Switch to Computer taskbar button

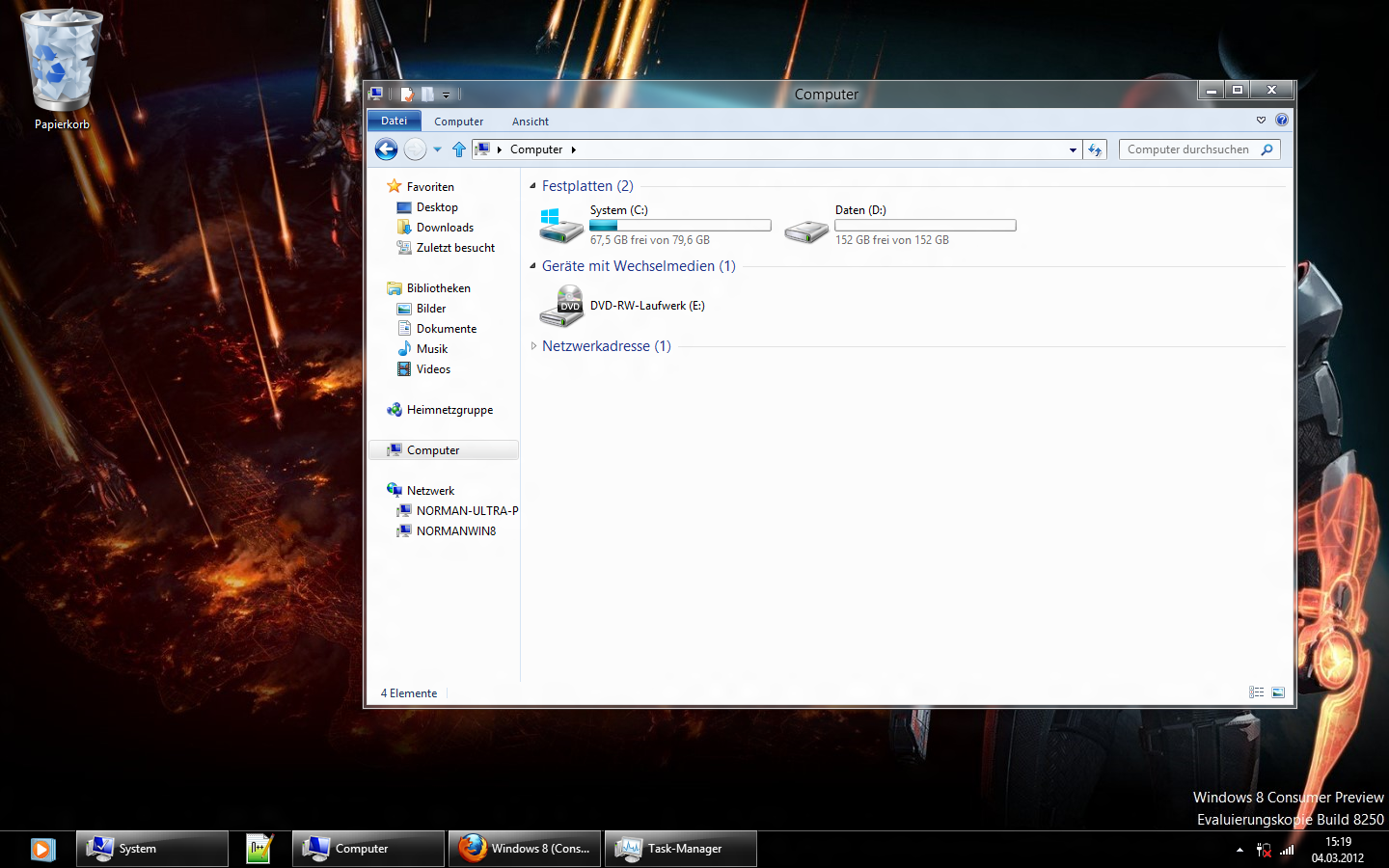[x=368, y=849]
